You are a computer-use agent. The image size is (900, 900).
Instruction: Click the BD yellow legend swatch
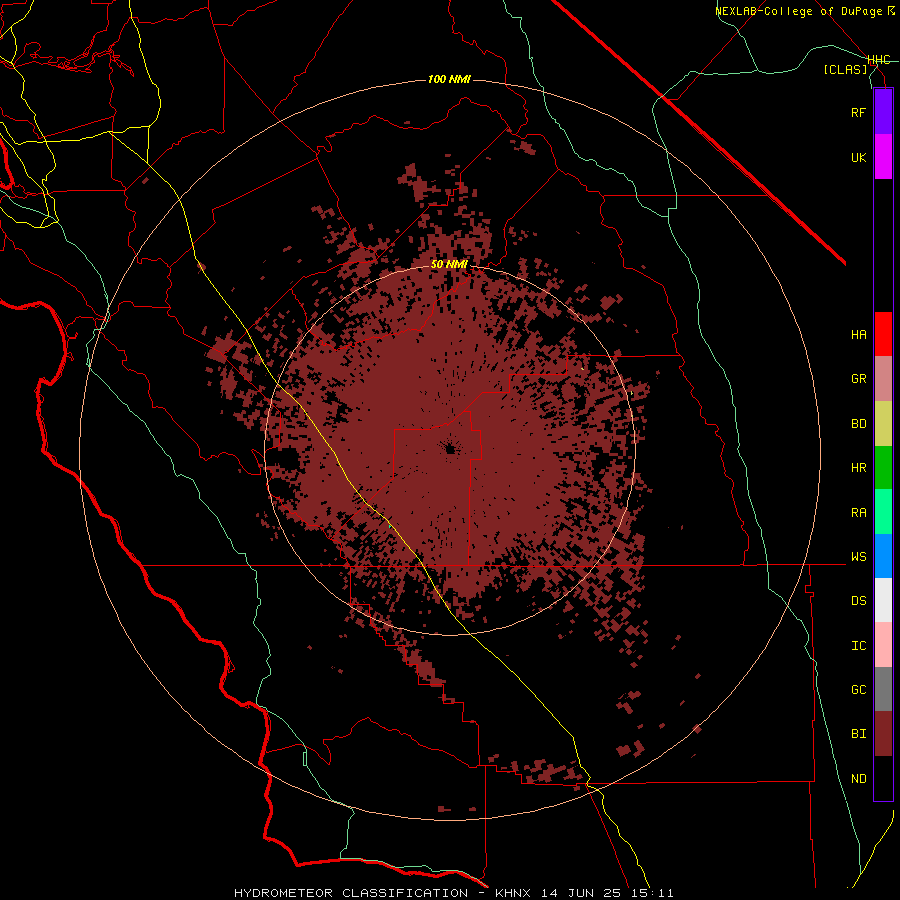tap(883, 423)
